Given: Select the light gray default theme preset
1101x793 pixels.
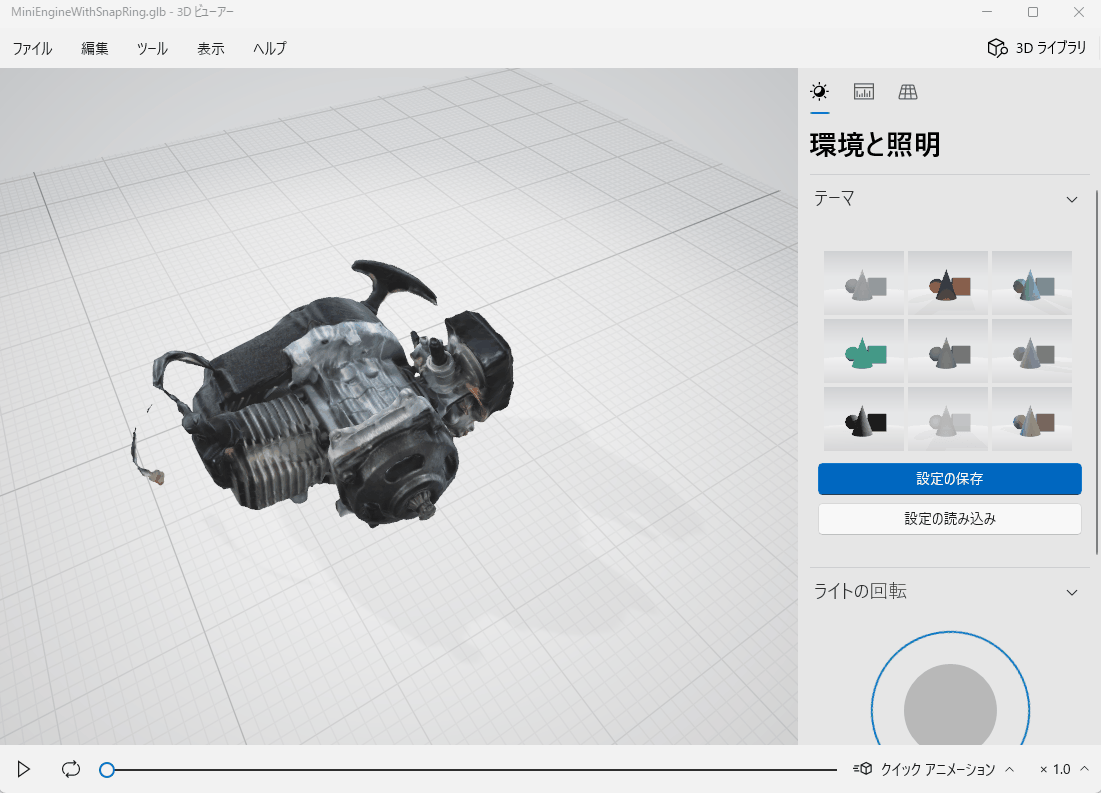Looking at the screenshot, I should coord(863,283).
